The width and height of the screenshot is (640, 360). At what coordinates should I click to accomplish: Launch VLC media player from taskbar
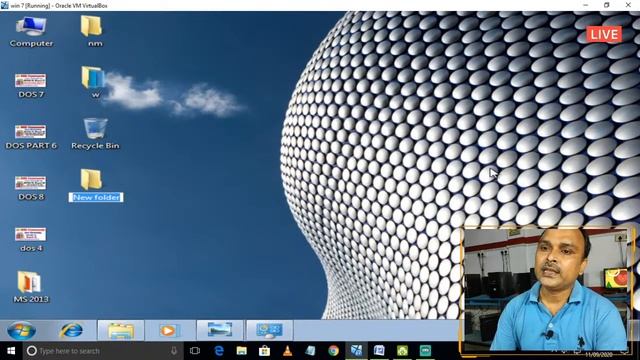287,351
